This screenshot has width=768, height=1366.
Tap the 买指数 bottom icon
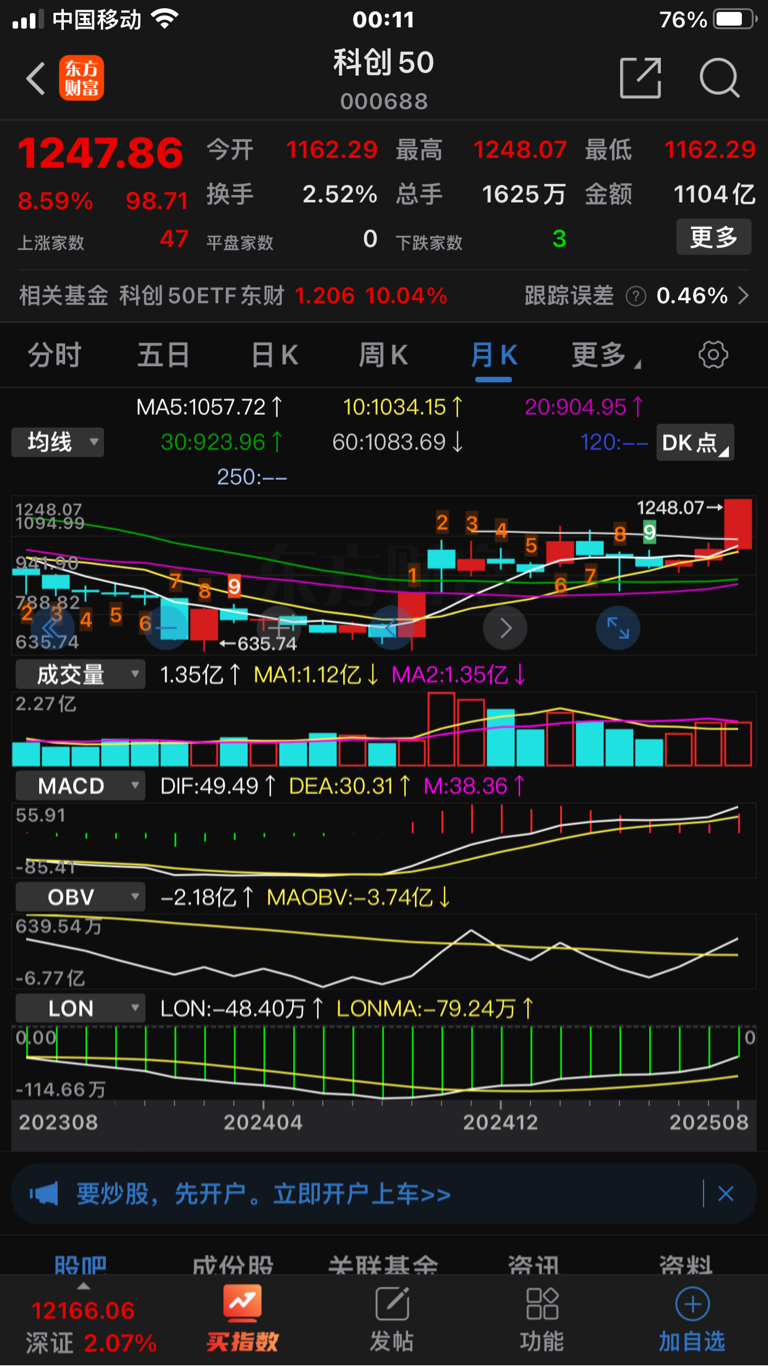(243, 1320)
